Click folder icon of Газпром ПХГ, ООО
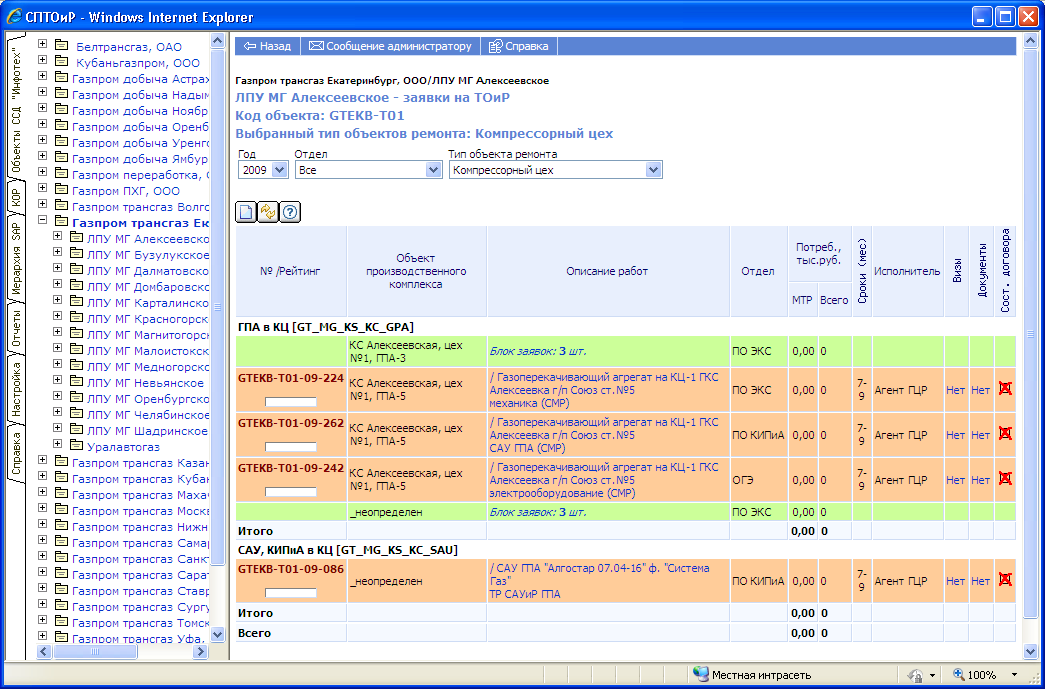This screenshot has width=1045, height=689. click(x=62, y=189)
